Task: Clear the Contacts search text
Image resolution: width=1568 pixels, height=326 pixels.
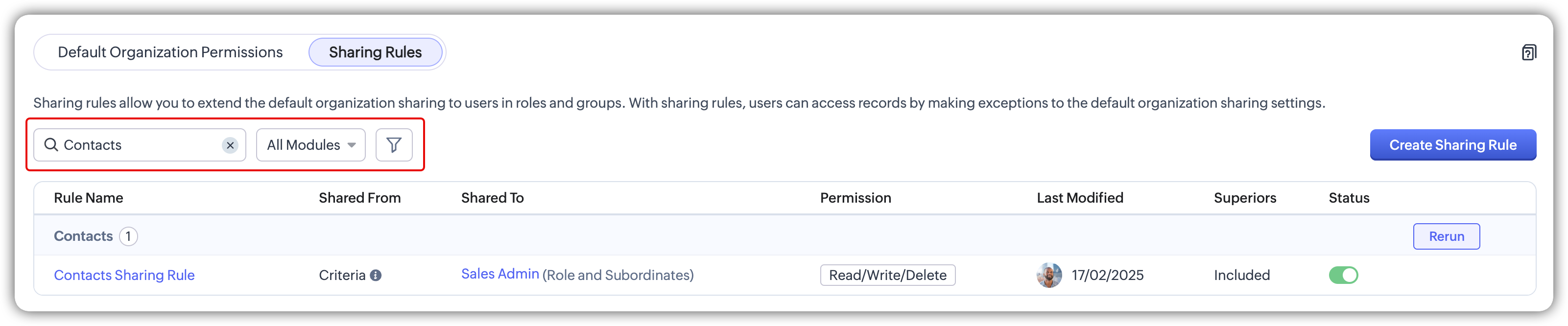Action: (230, 145)
